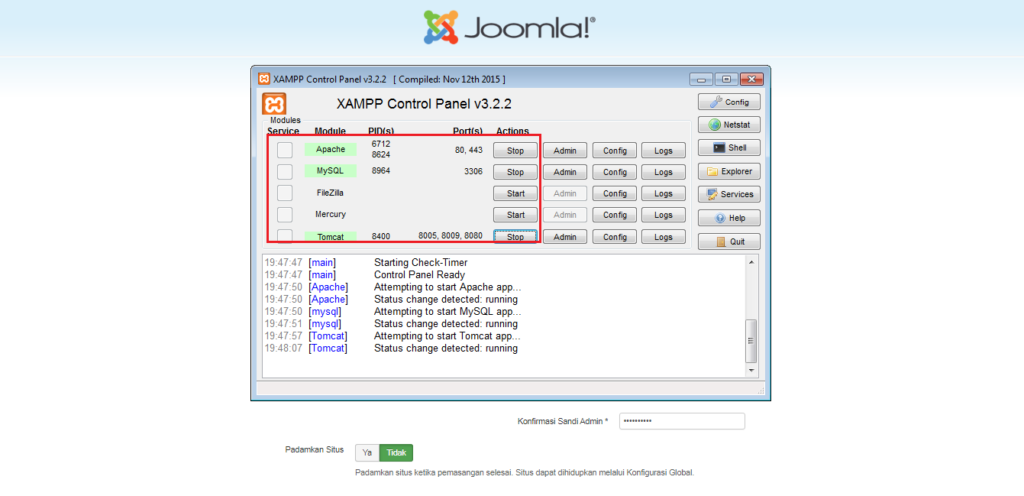Viewport: 1024px width, 496px height.
Task: Click the Joomla logo at top
Action: click(x=510, y=27)
